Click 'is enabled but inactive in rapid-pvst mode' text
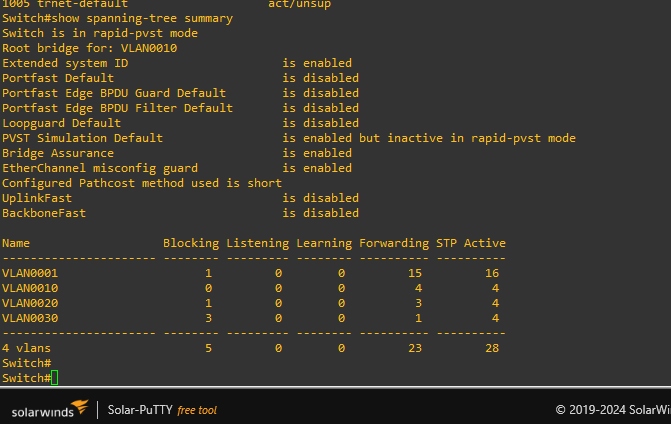The image size is (671, 424). (x=429, y=138)
